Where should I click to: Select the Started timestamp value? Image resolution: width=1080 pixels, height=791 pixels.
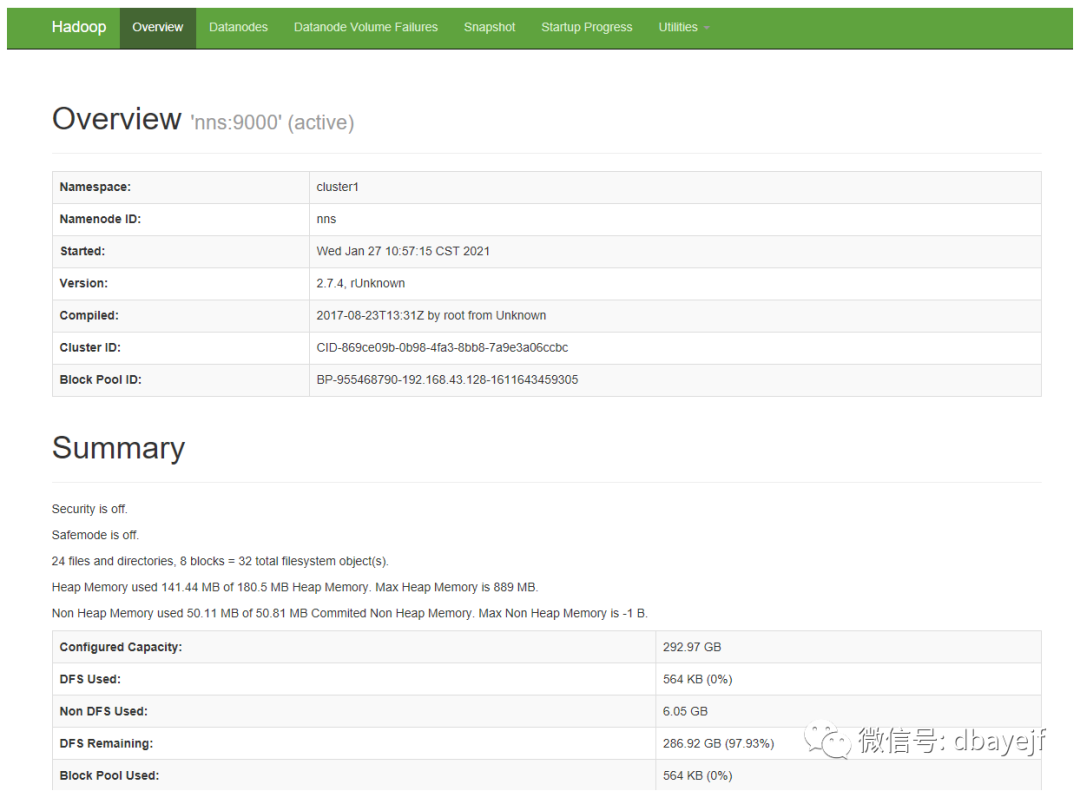(403, 251)
